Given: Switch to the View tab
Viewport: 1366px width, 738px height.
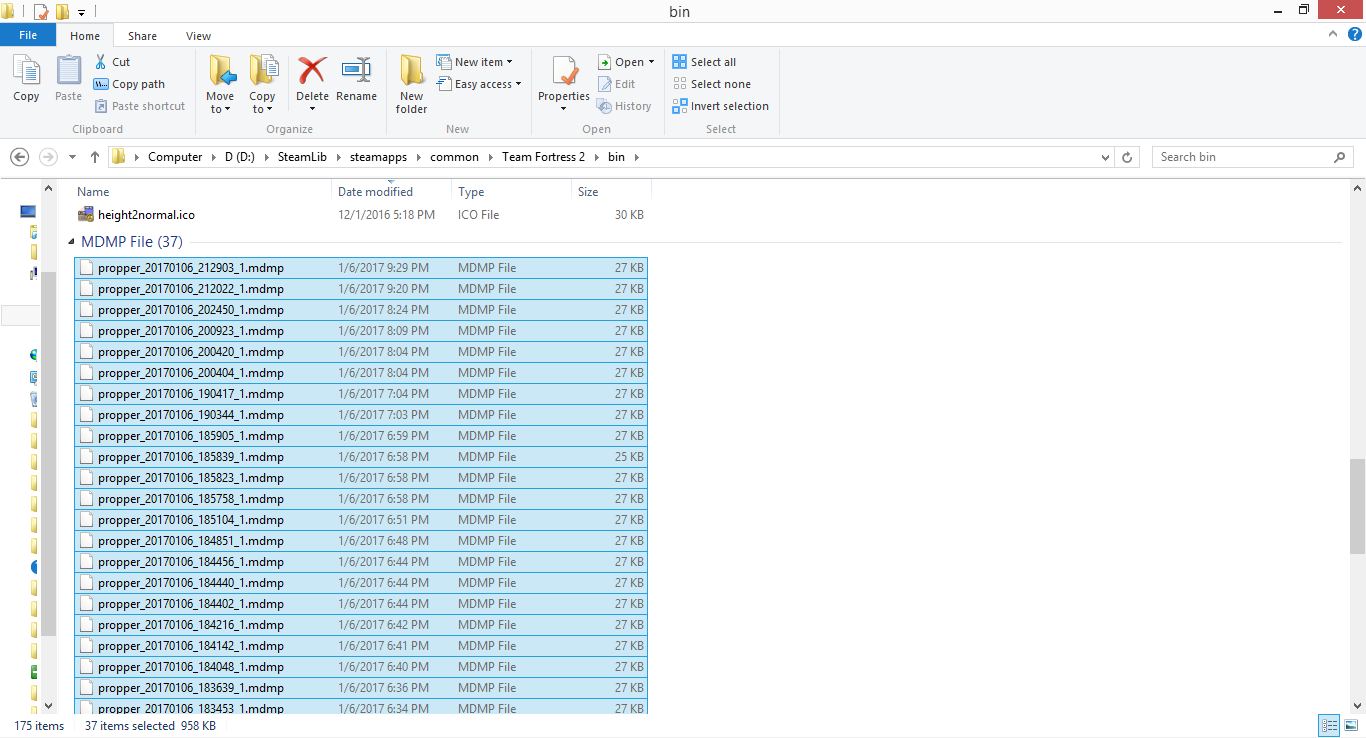Looking at the screenshot, I should click(x=198, y=36).
